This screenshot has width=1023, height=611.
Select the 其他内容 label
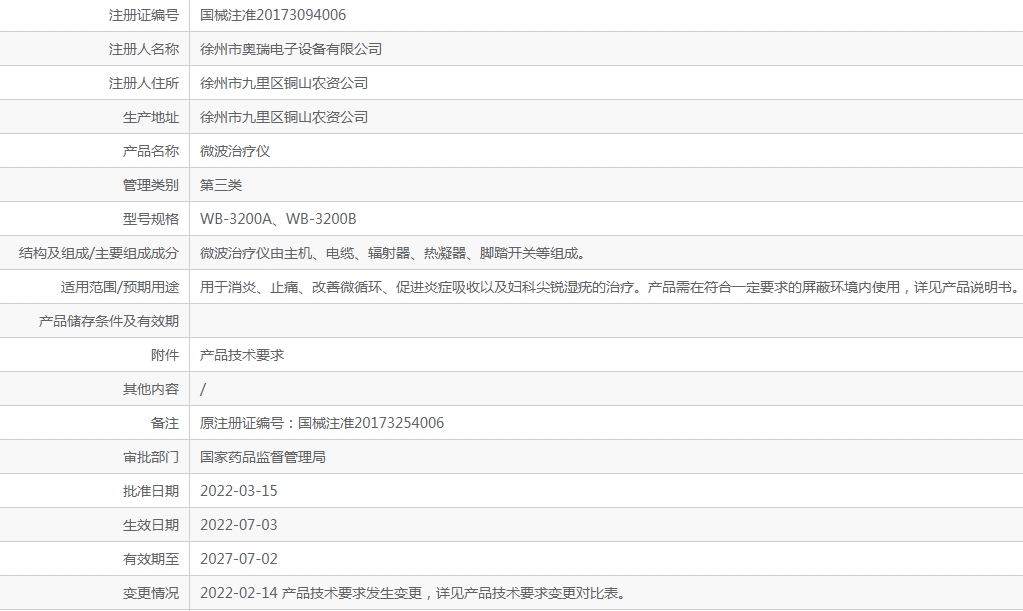coord(151,389)
